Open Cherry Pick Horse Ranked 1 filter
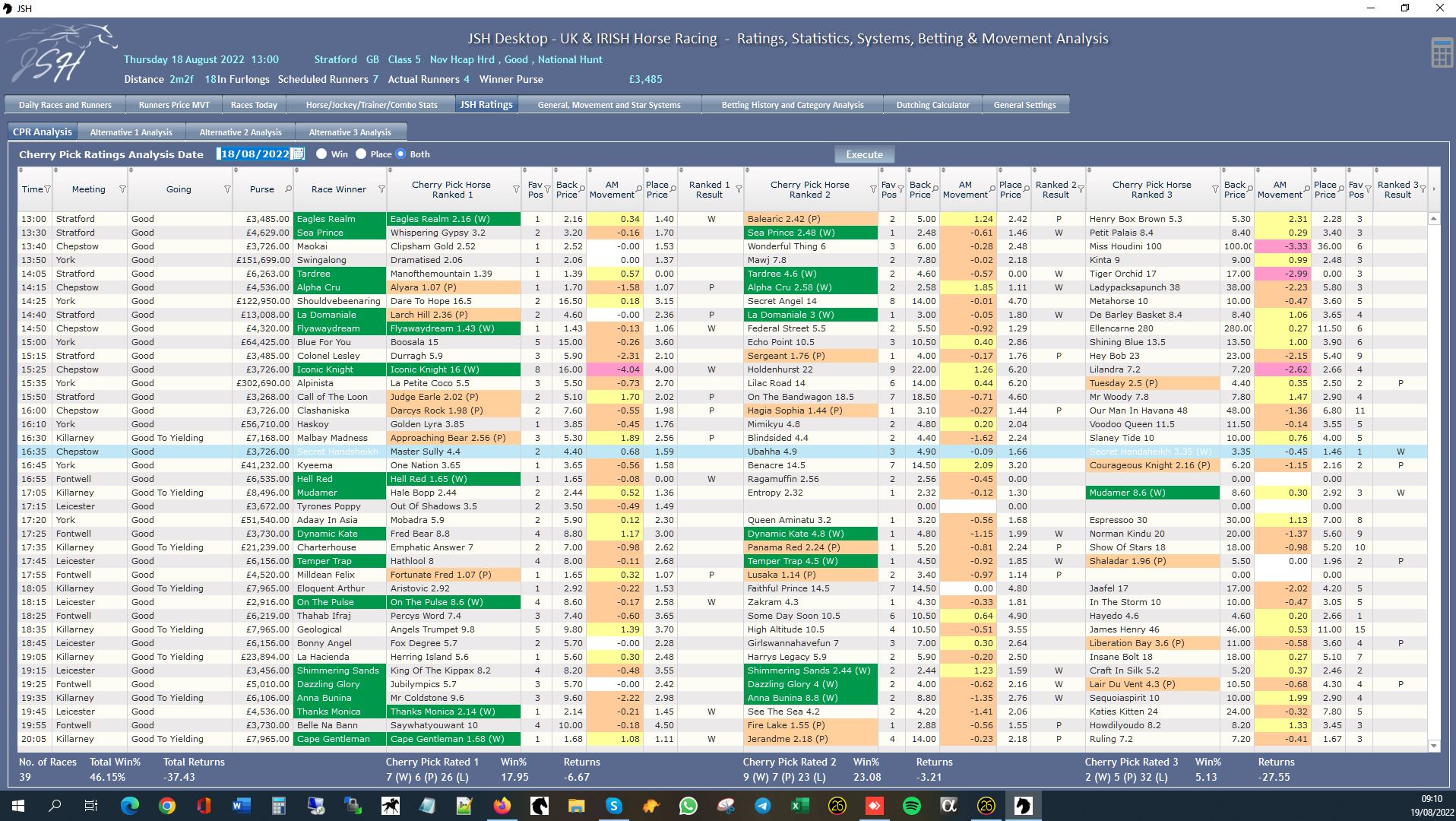The width and height of the screenshot is (1456, 821). tap(516, 189)
